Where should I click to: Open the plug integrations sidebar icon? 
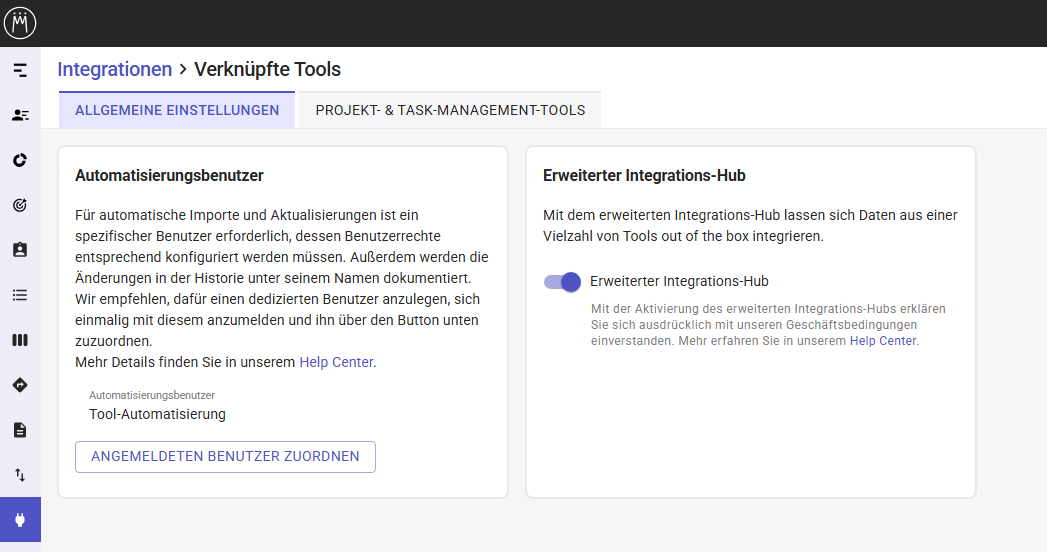point(20,519)
